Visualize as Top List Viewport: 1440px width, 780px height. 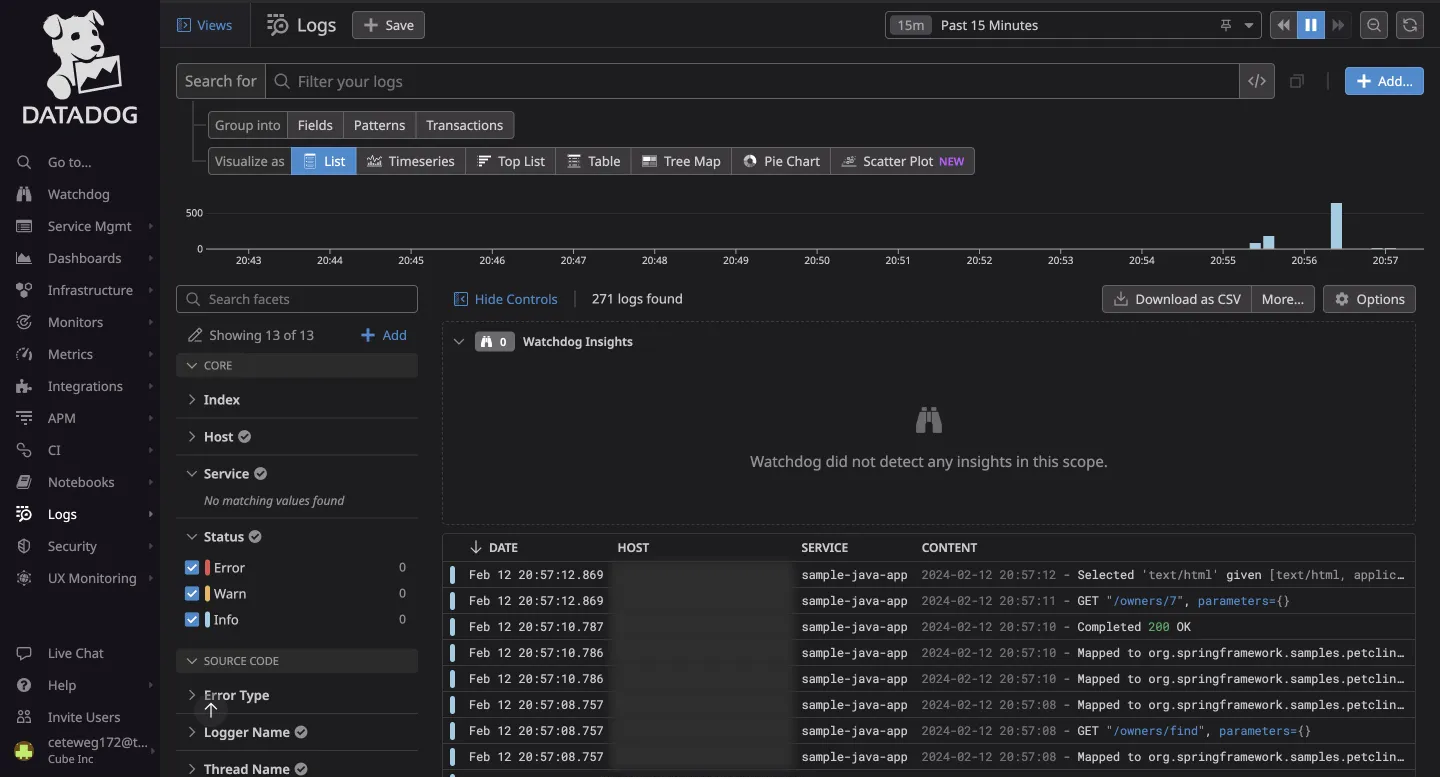click(x=511, y=161)
